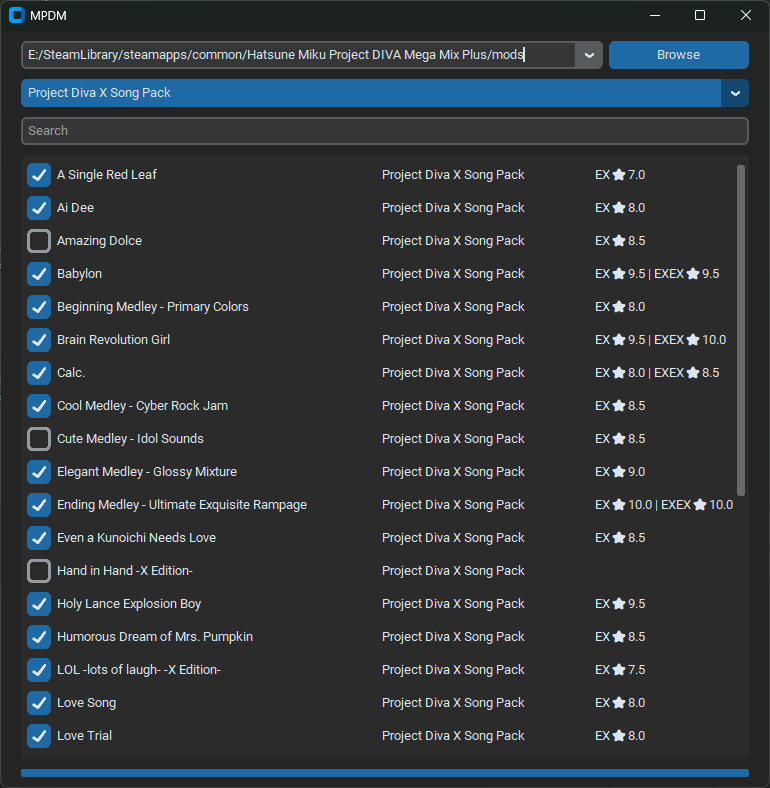The image size is (770, 788).
Task: Open the mods path dropdown arrow
Action: click(x=589, y=55)
